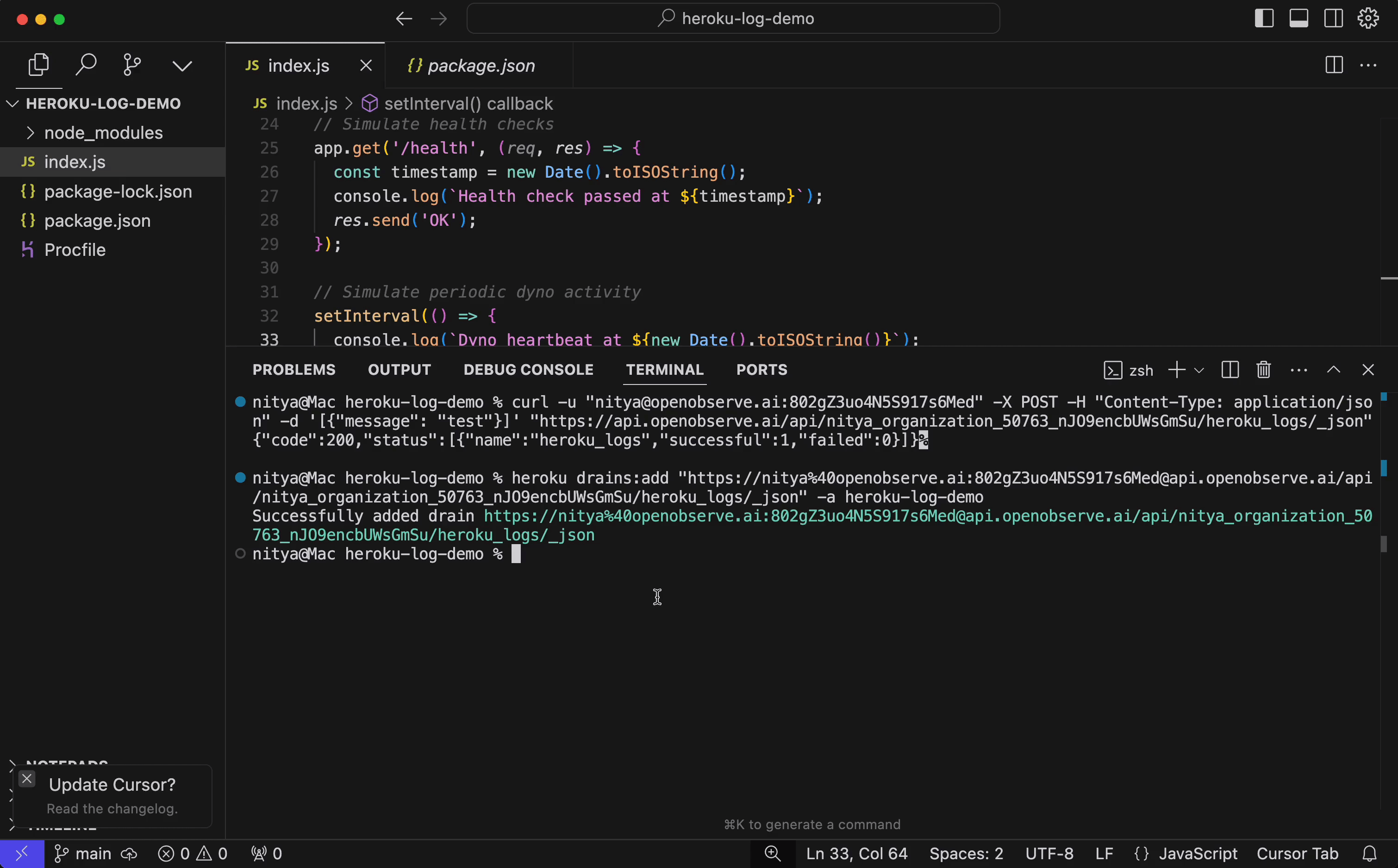
Task: Kill terminal with the trash icon
Action: coord(1263,370)
